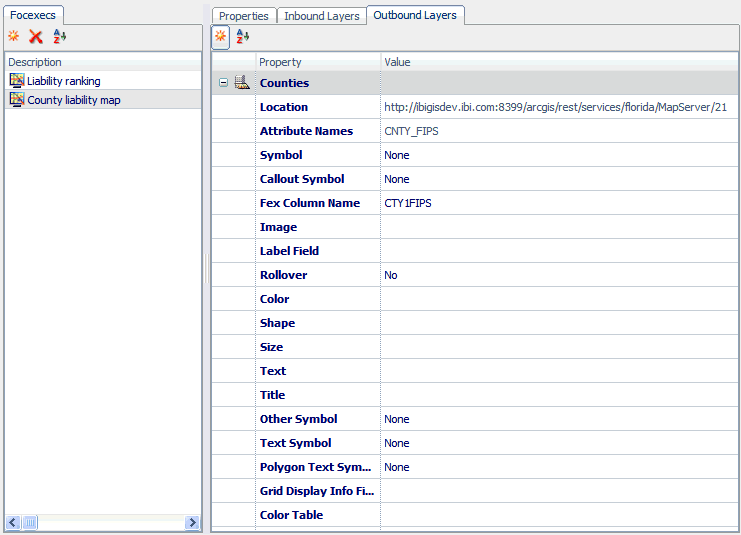
Task: Select the Label Field property label
Action: pyautogui.click(x=289, y=251)
